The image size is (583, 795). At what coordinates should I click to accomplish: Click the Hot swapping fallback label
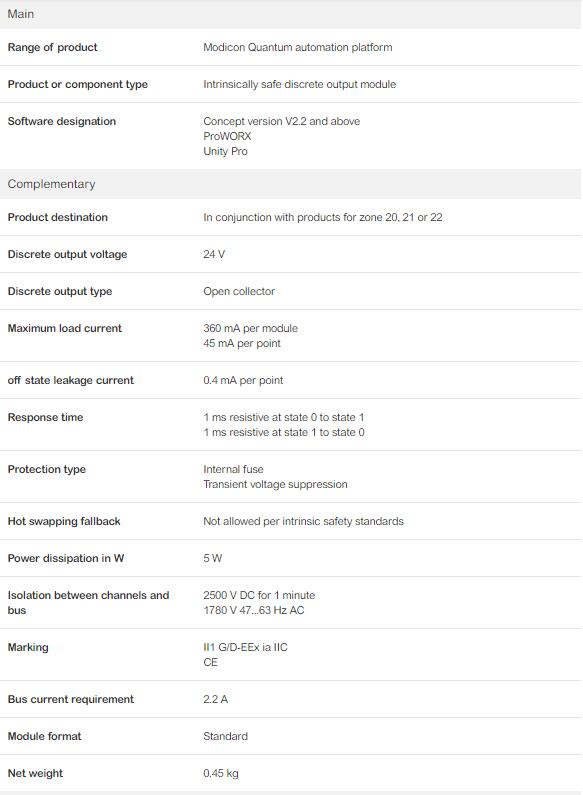point(64,521)
